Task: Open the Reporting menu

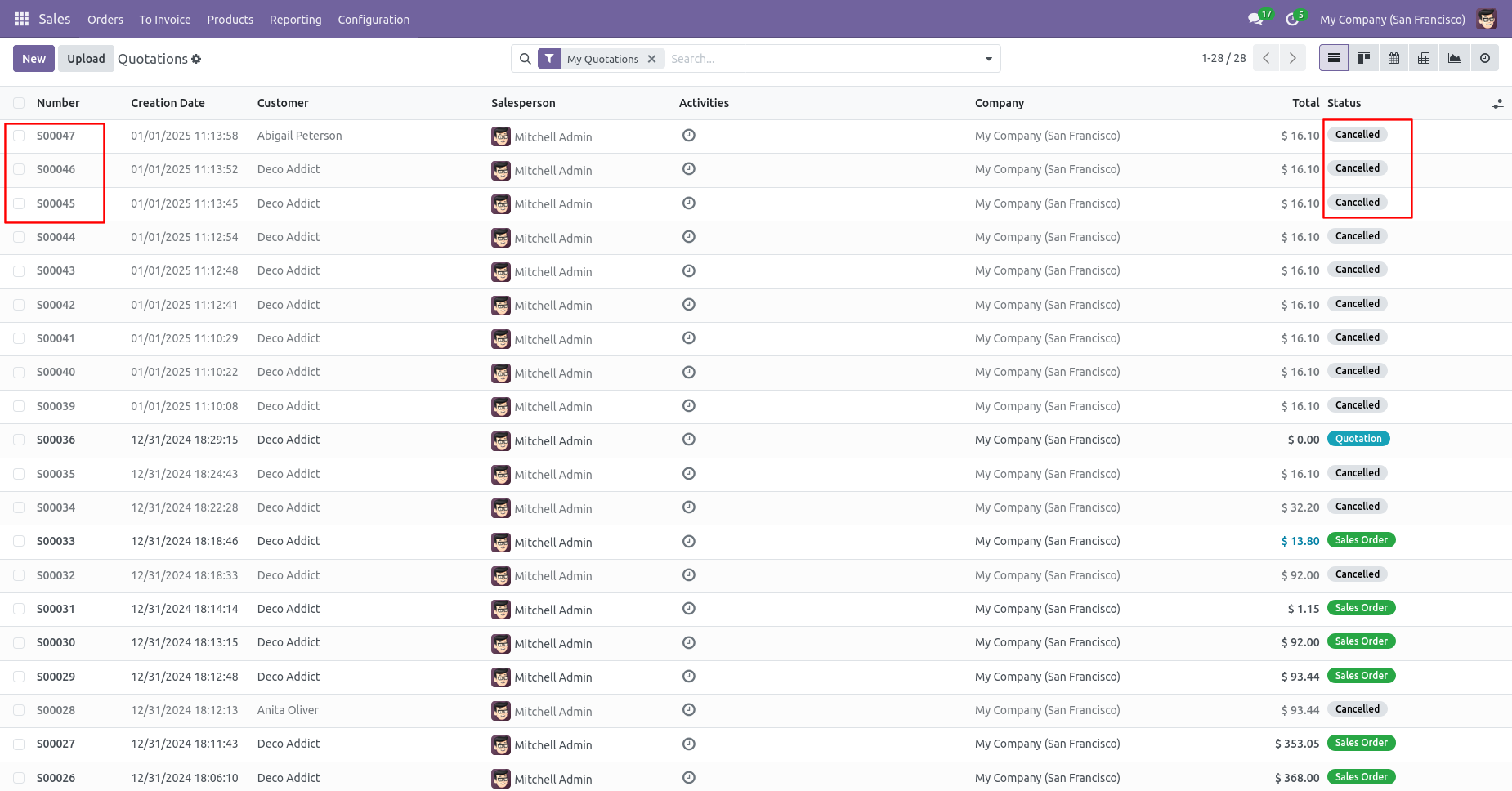Action: [x=296, y=20]
